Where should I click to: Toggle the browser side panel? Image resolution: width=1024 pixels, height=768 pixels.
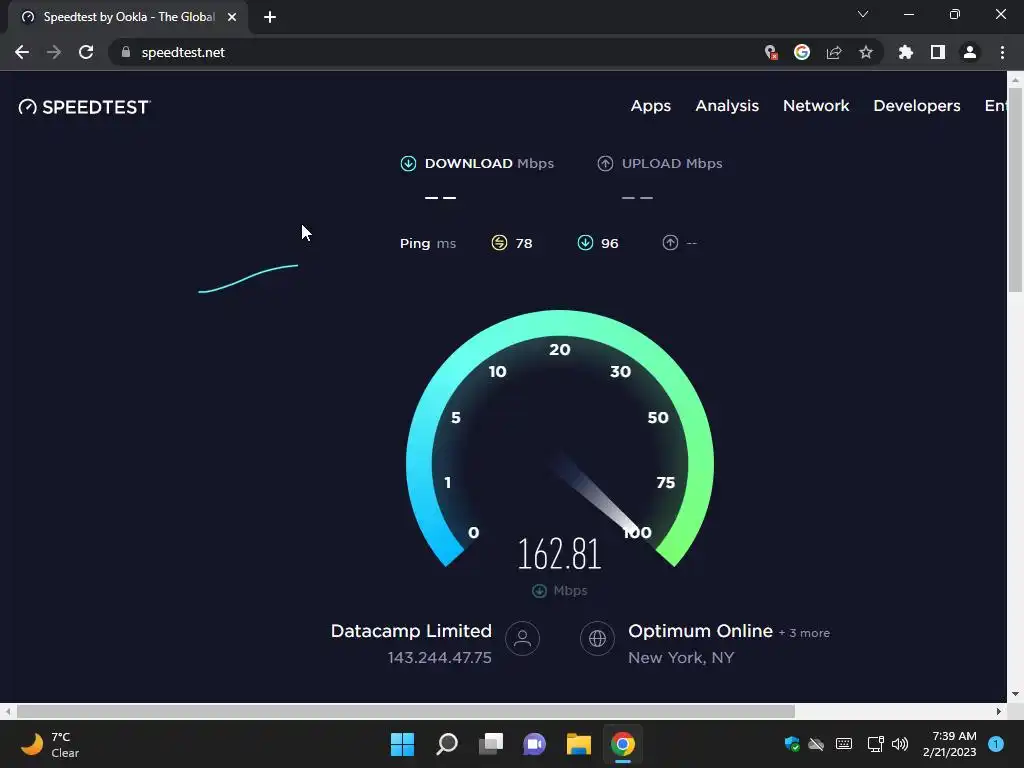coord(938,52)
